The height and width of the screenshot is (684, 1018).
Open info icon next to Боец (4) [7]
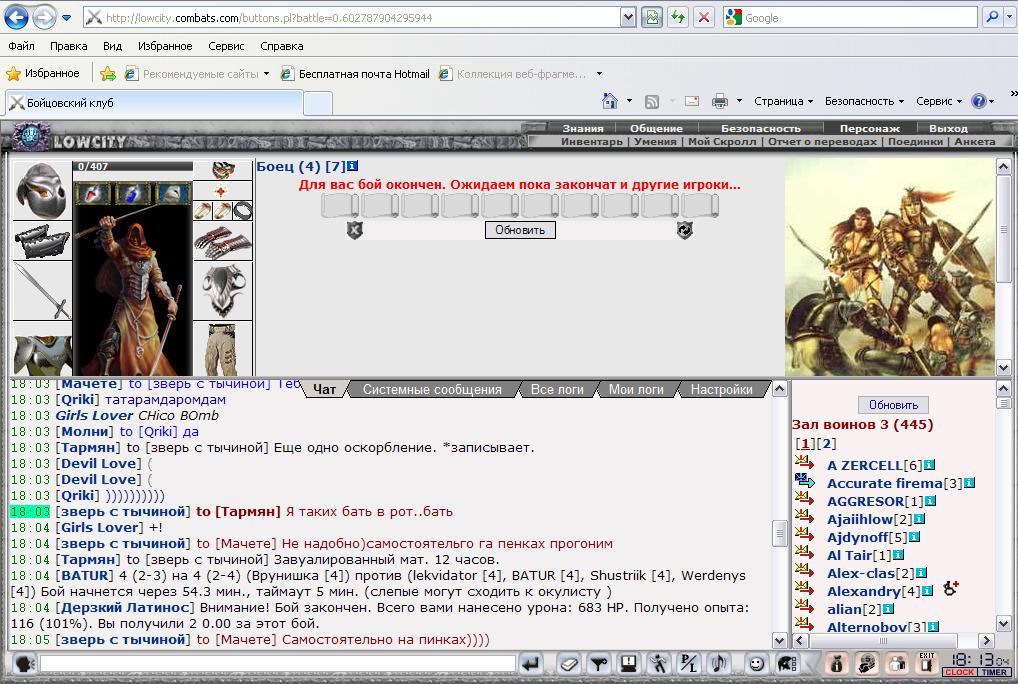pos(353,166)
